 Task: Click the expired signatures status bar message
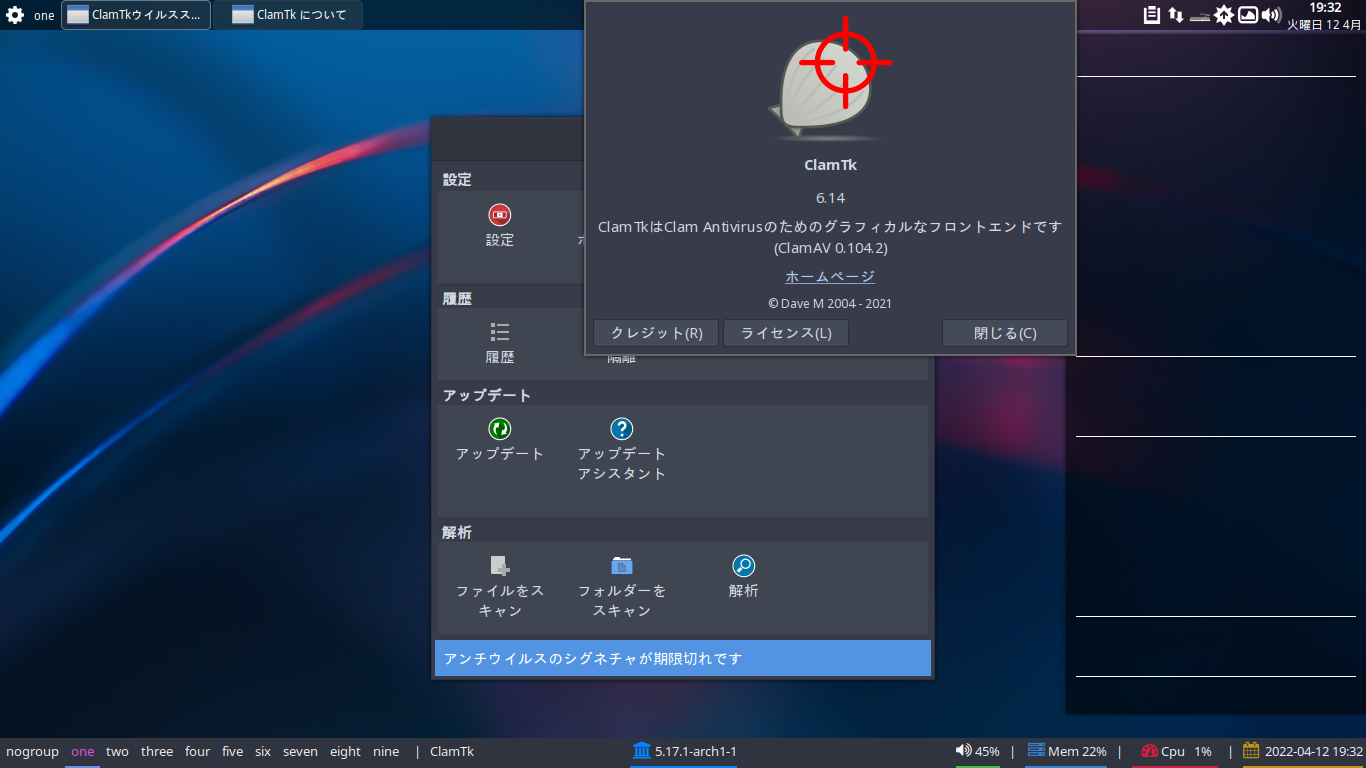(683, 658)
